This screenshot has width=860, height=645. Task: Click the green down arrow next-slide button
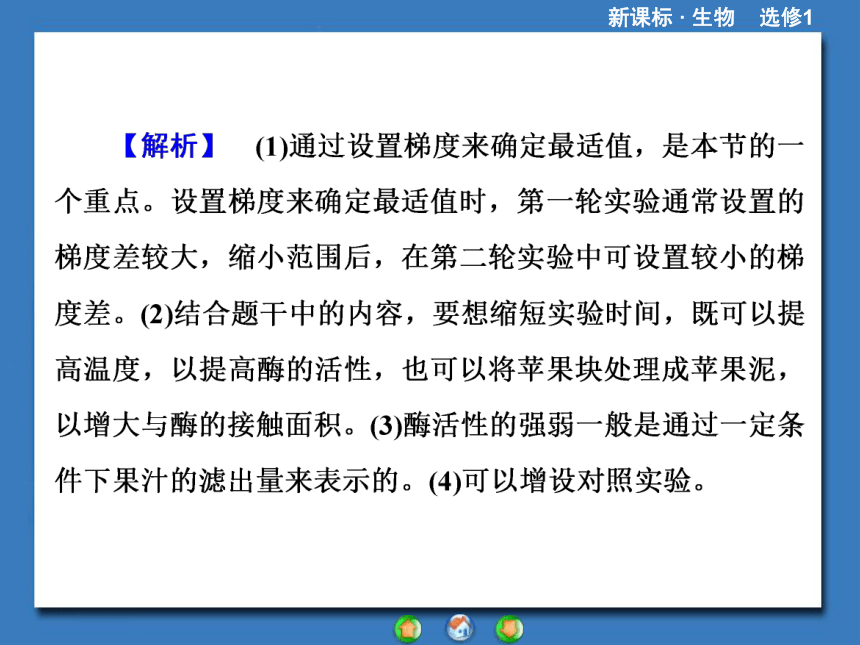[x=510, y=629]
